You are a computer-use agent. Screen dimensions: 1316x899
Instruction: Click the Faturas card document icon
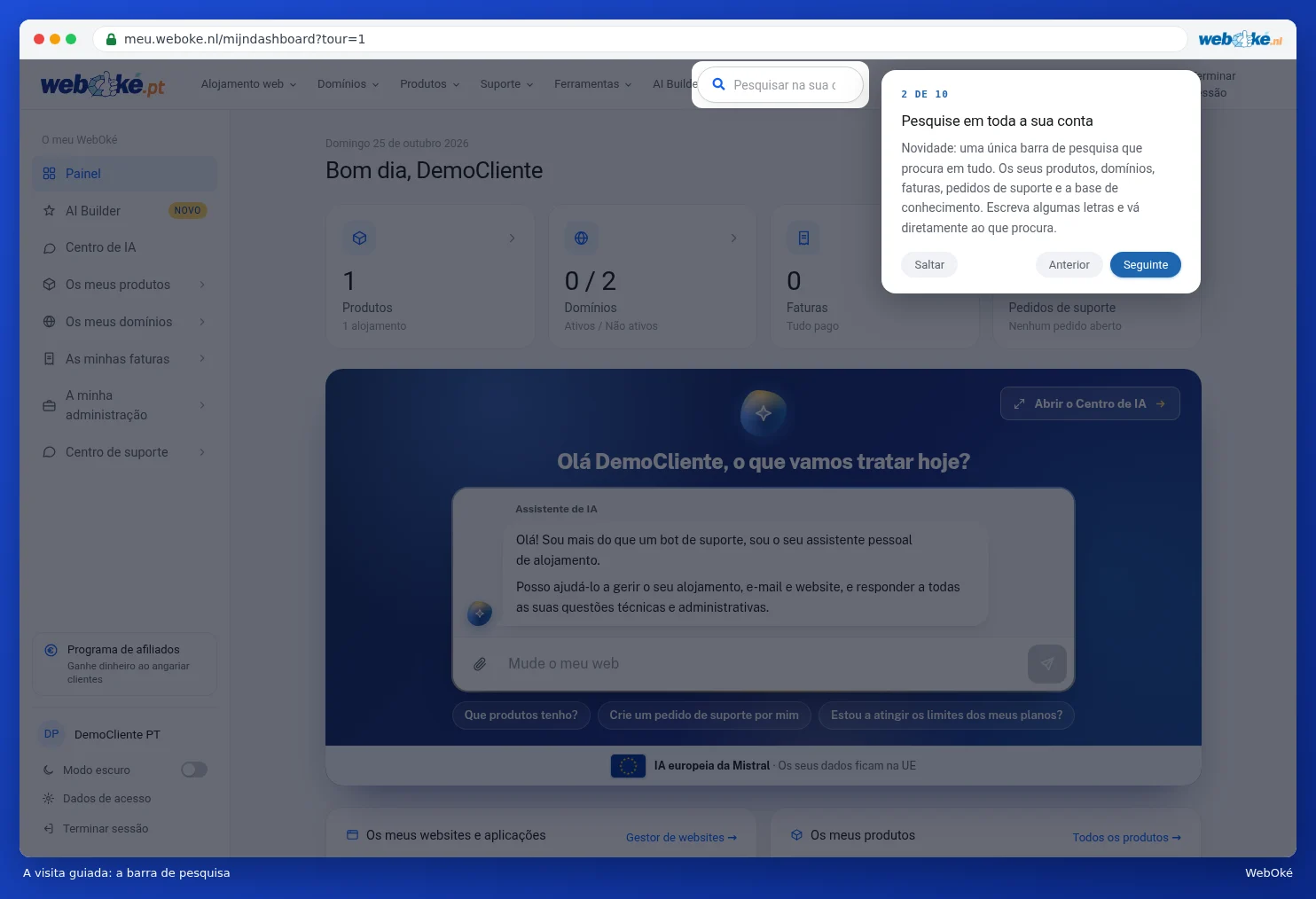(803, 238)
